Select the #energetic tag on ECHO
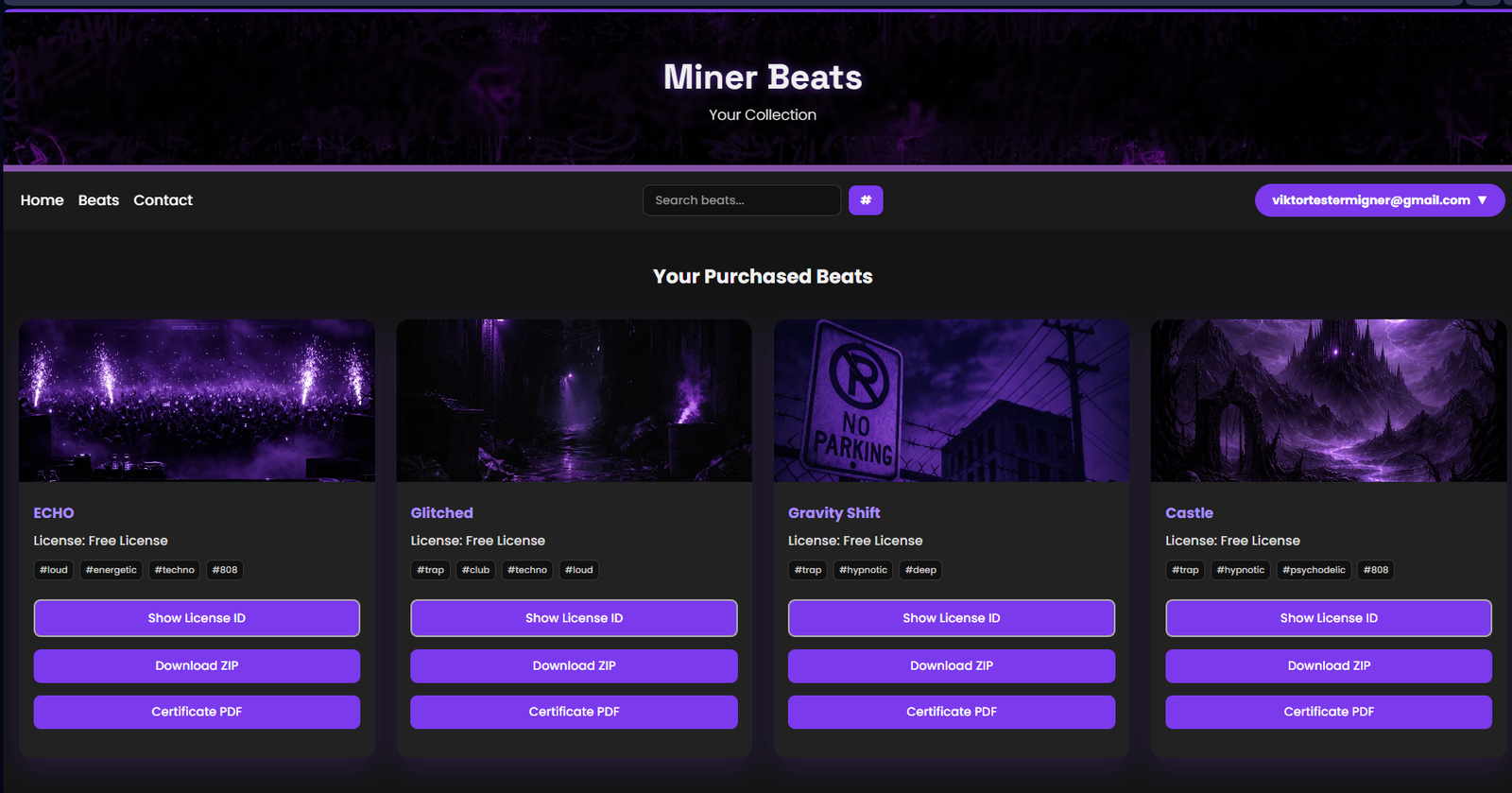The image size is (1512, 793). [x=111, y=570]
